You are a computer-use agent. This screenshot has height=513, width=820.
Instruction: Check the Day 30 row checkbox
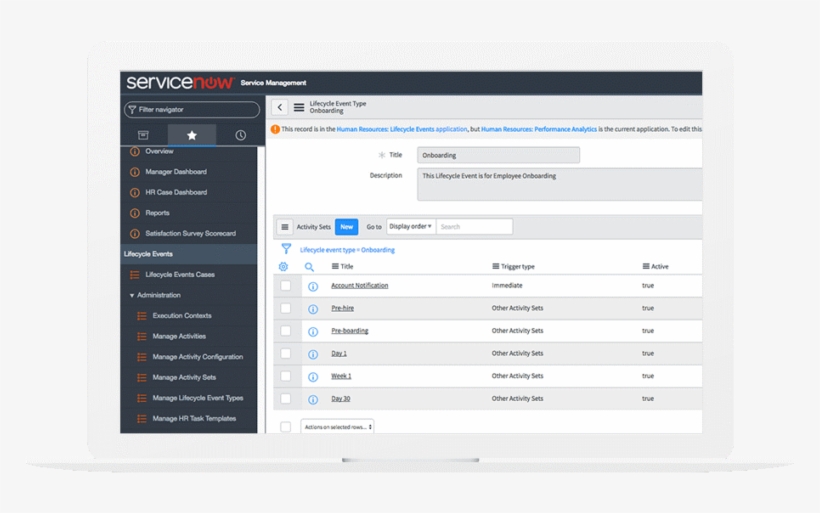tap(286, 398)
